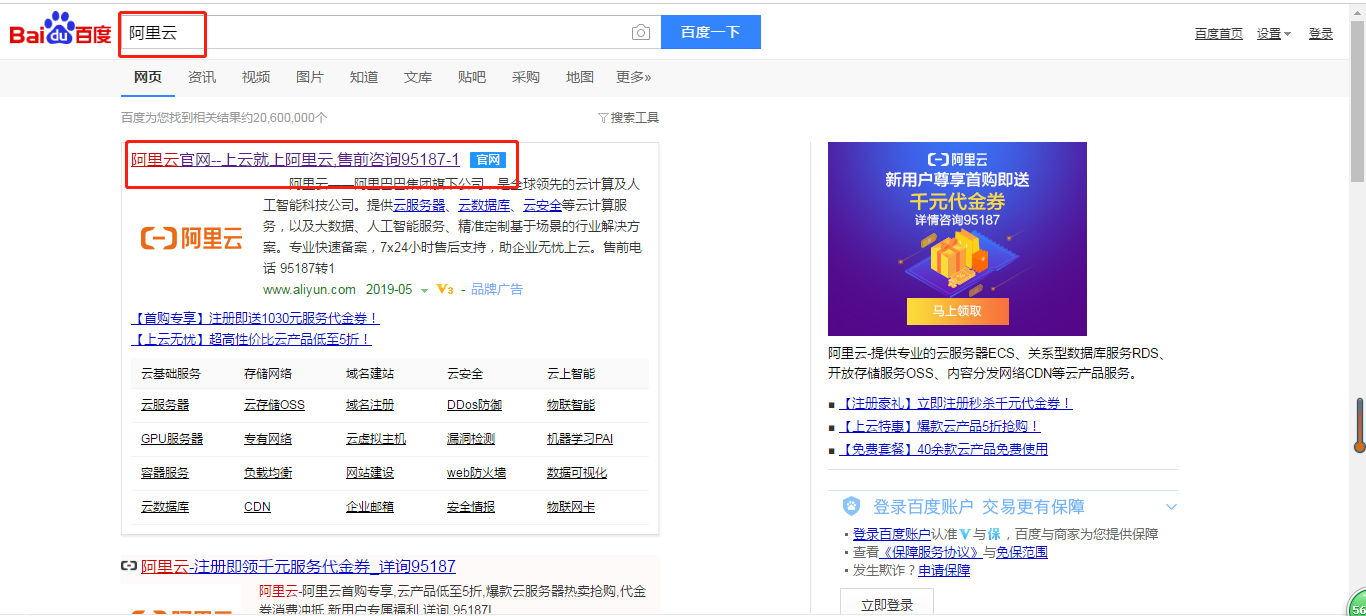
Task: Open 【上云无忧】超高性价比 link
Action: click(x=252, y=339)
